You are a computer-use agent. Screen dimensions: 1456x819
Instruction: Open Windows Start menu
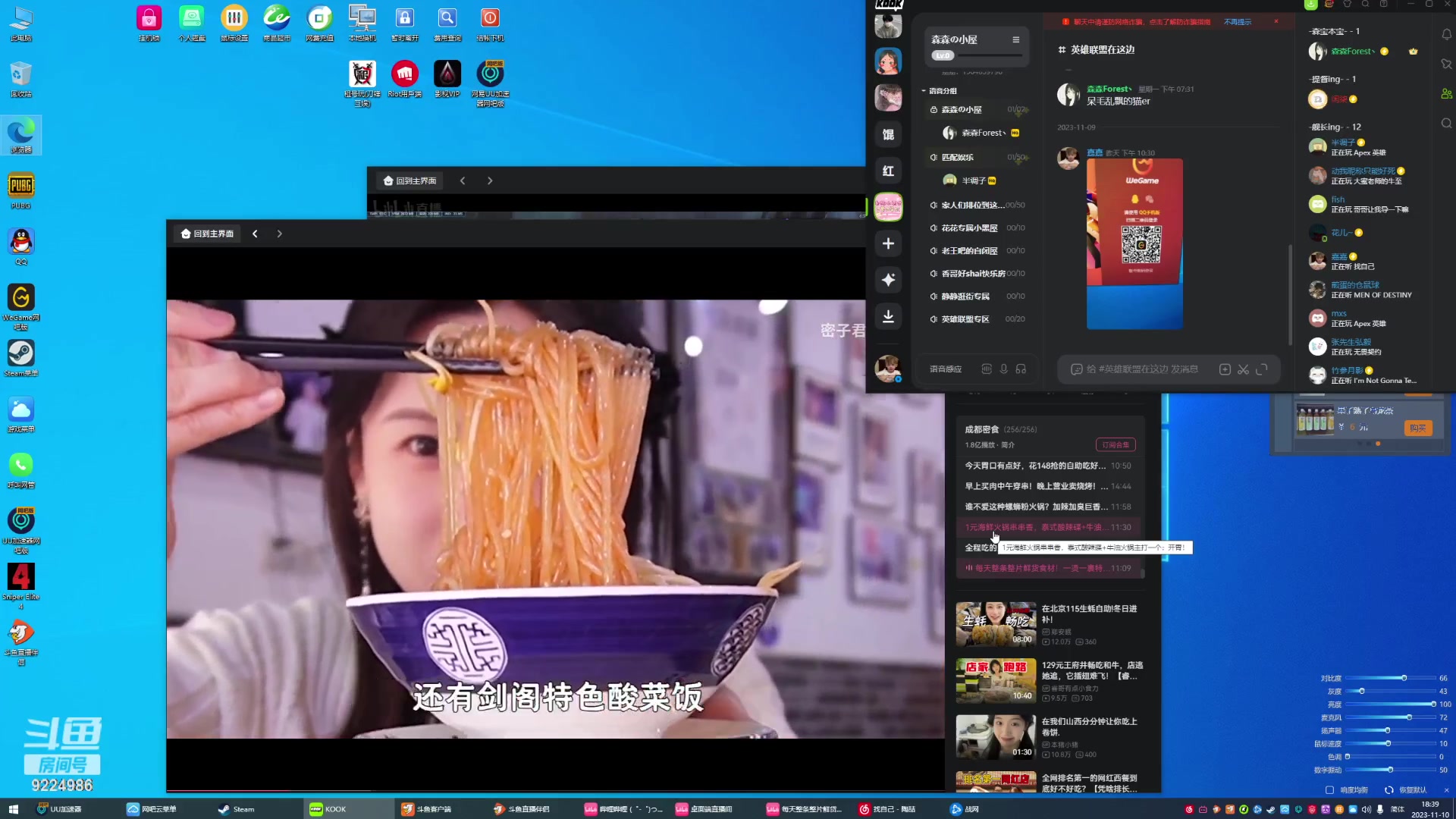click(x=13, y=809)
